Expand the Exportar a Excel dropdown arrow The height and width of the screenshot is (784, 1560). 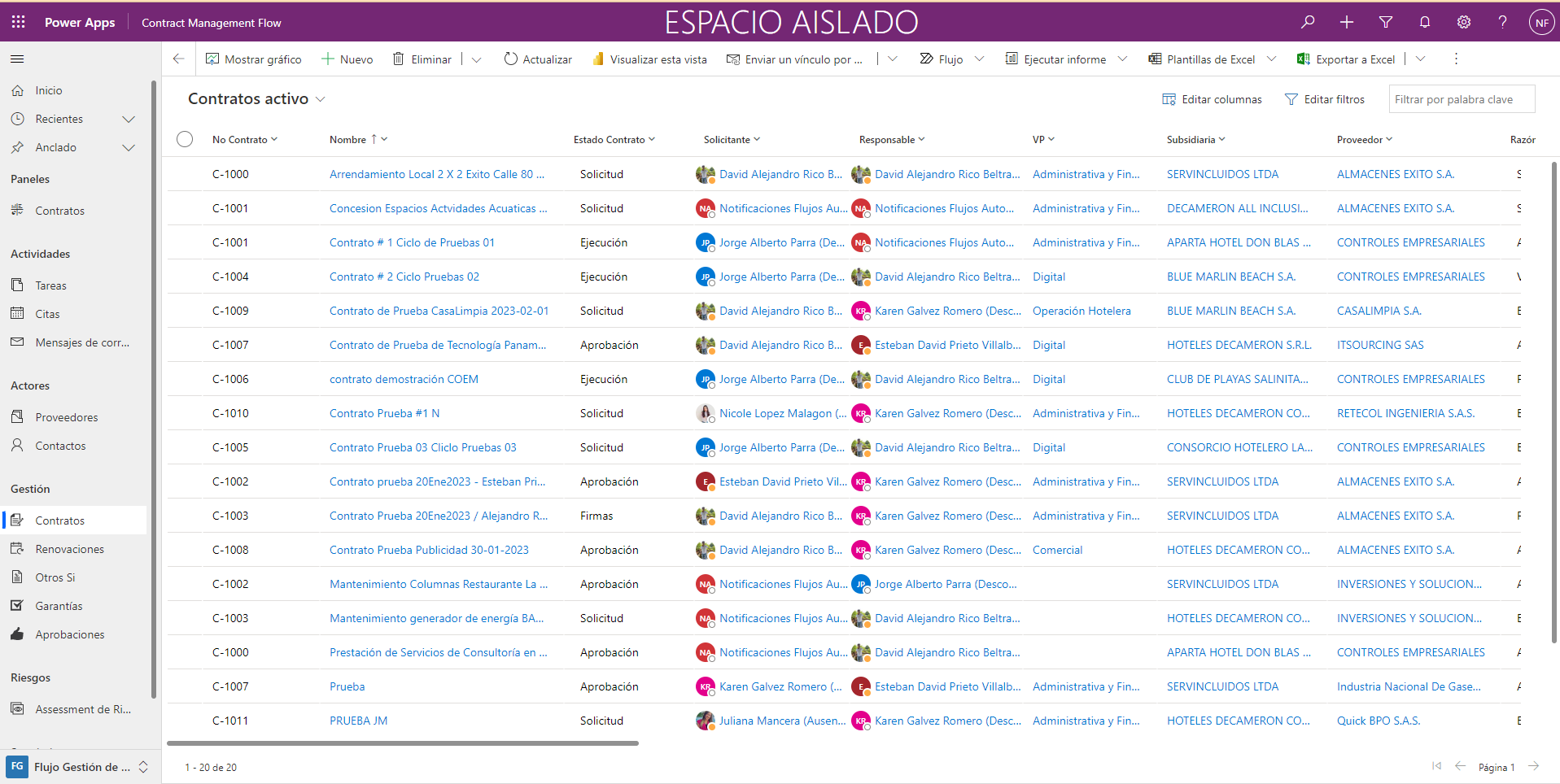pyautogui.click(x=1421, y=59)
